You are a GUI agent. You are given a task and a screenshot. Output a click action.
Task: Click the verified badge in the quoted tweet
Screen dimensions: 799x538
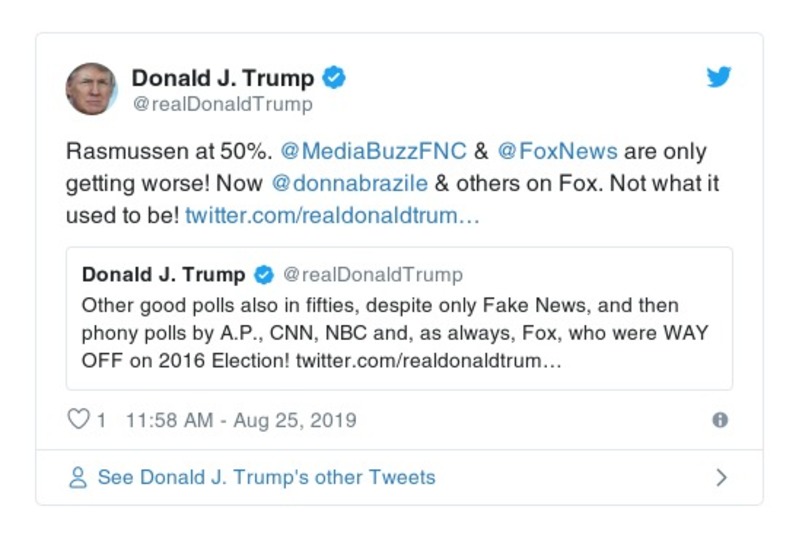pyautogui.click(x=265, y=274)
